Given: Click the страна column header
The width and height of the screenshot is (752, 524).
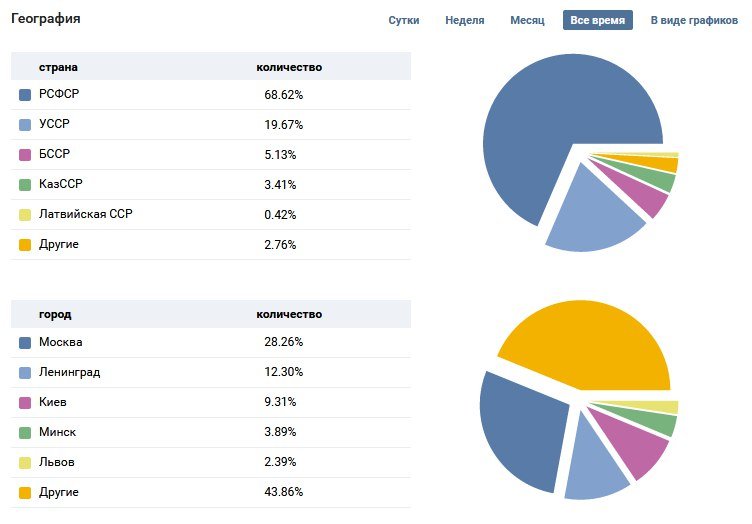Looking at the screenshot, I should (x=58, y=67).
